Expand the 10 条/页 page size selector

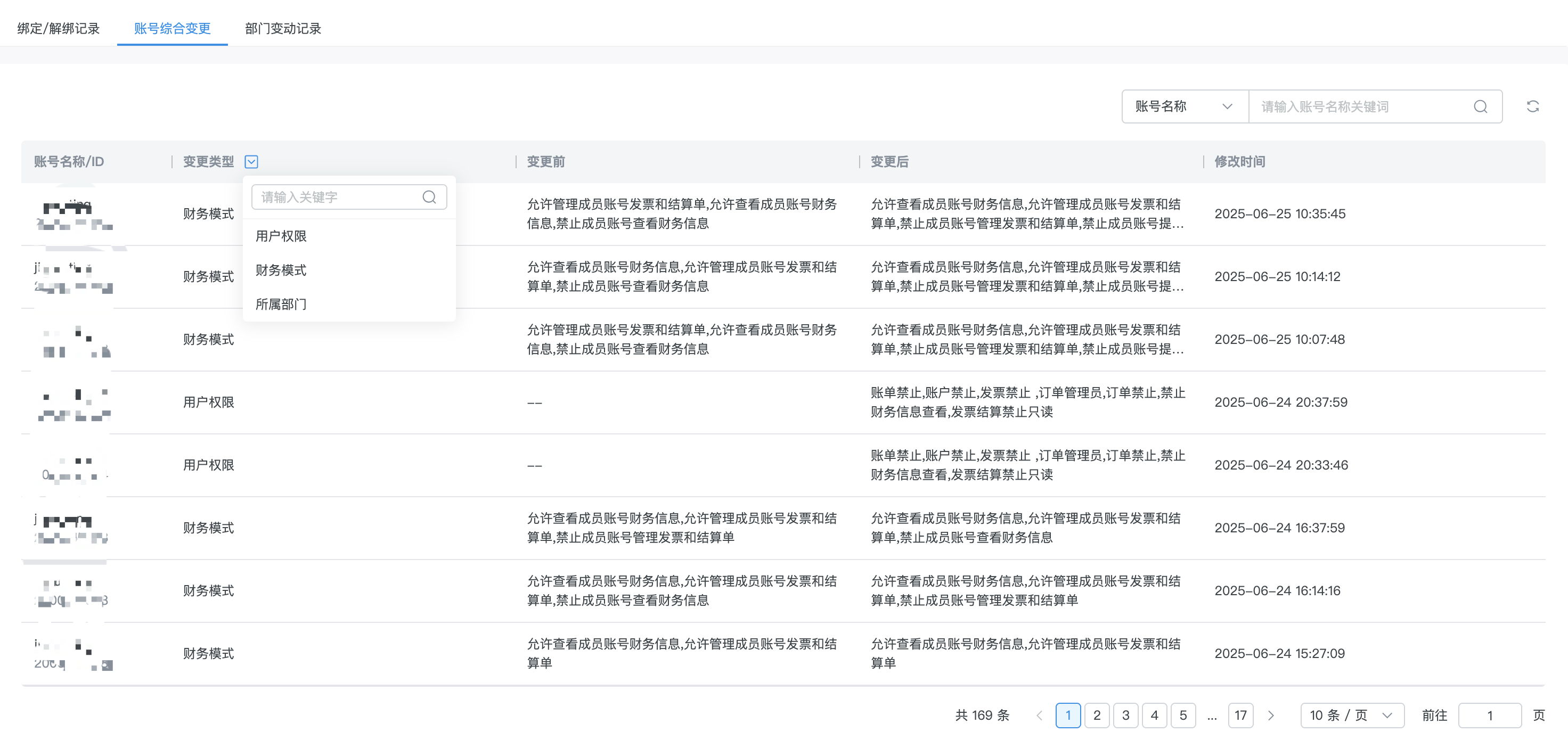click(x=1351, y=715)
